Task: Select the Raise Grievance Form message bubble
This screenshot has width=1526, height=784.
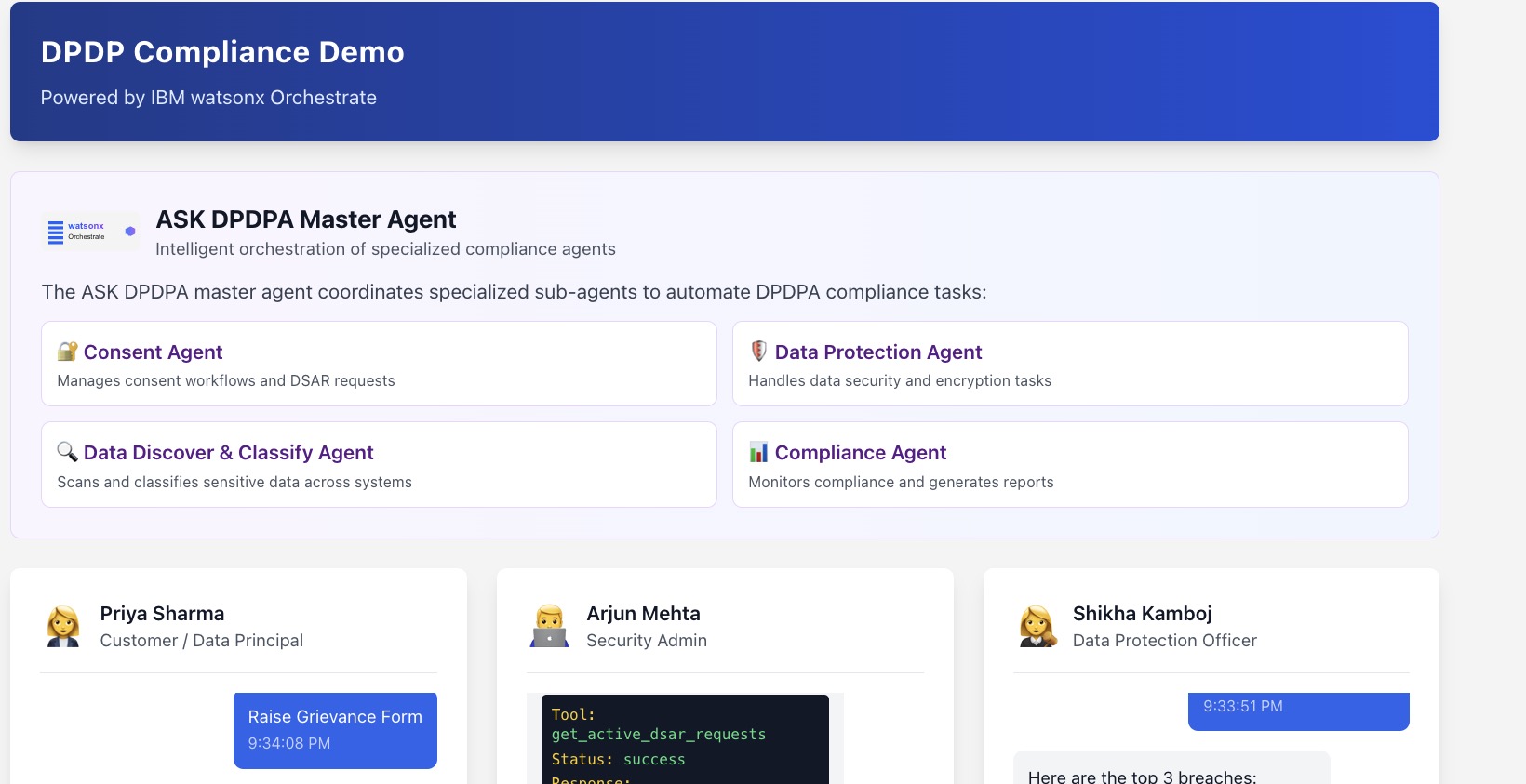Action: click(335, 730)
